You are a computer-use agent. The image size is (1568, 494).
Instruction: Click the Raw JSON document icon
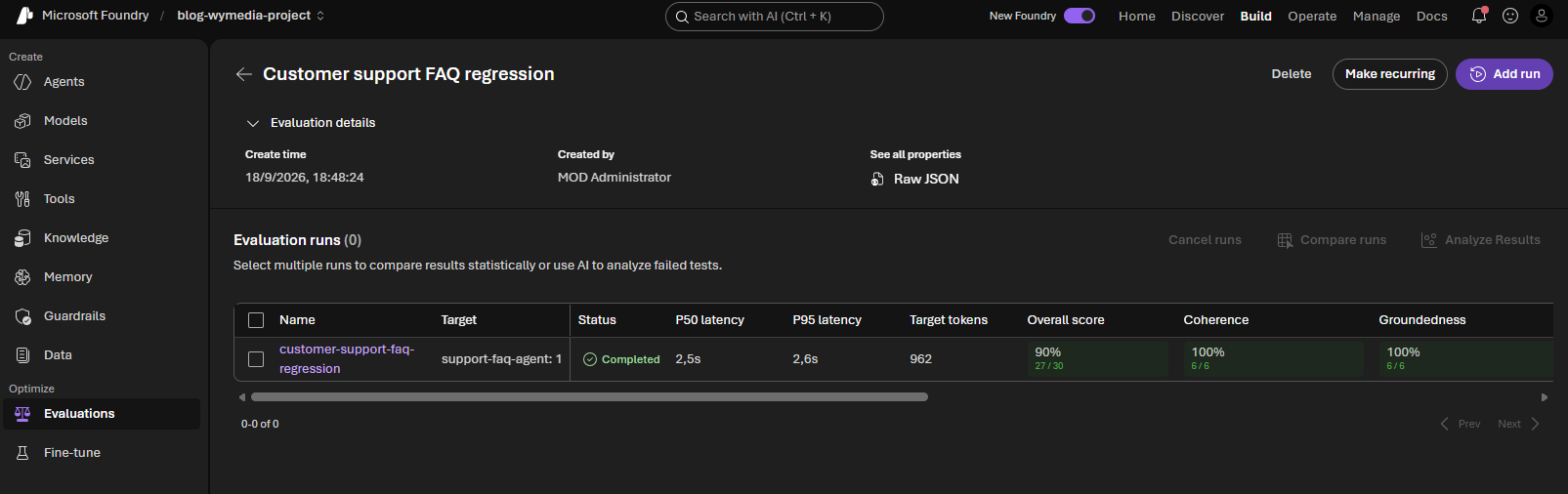877,179
